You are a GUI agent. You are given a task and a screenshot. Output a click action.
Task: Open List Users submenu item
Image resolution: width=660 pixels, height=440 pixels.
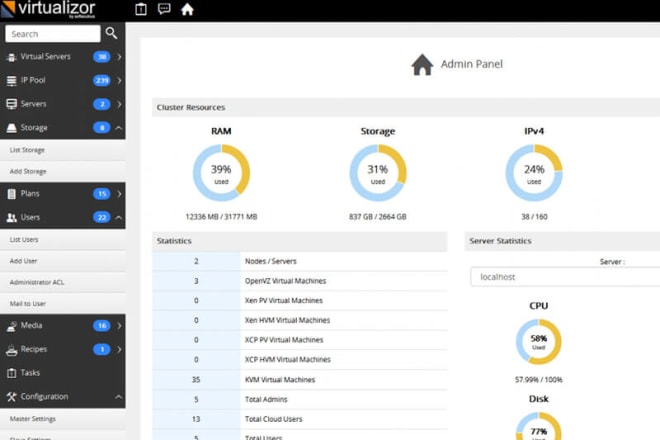pyautogui.click(x=63, y=240)
